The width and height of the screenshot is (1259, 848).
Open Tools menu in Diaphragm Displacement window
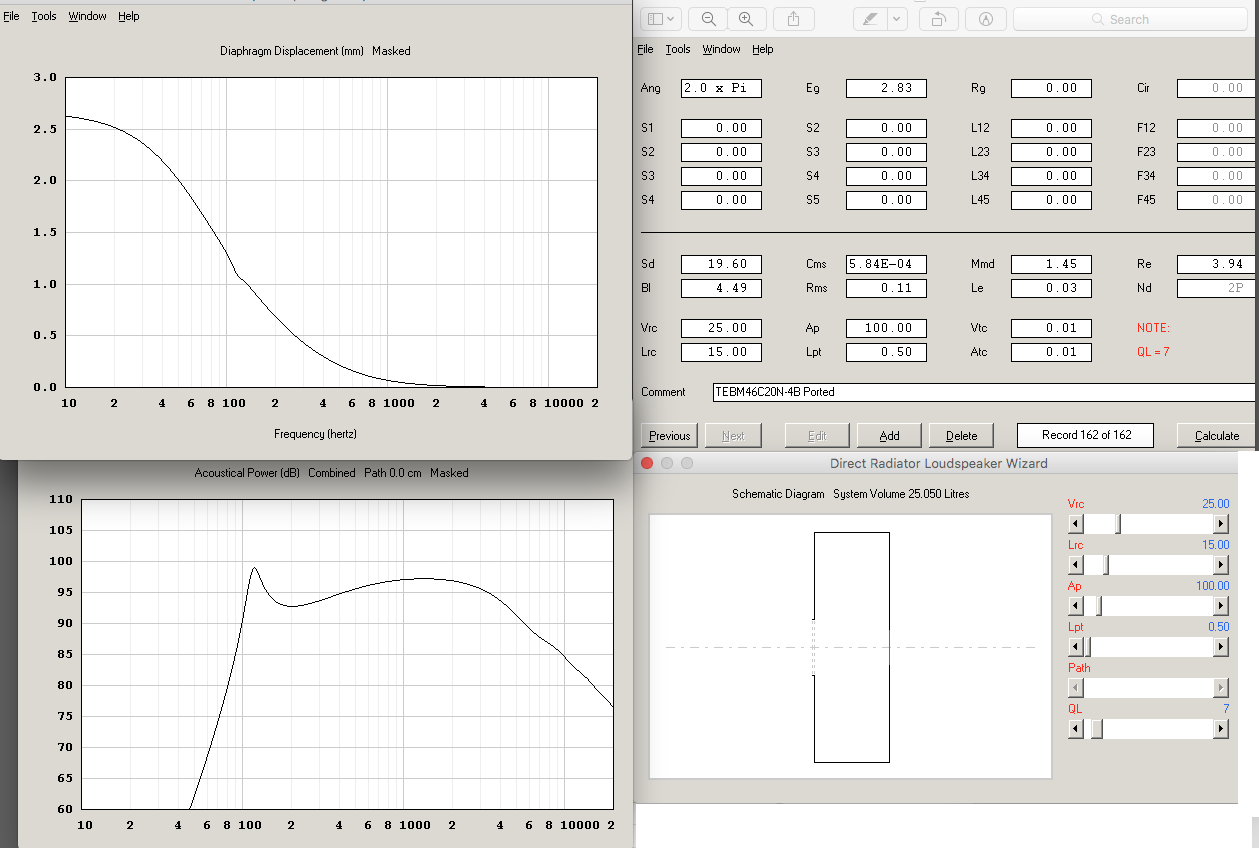(44, 17)
